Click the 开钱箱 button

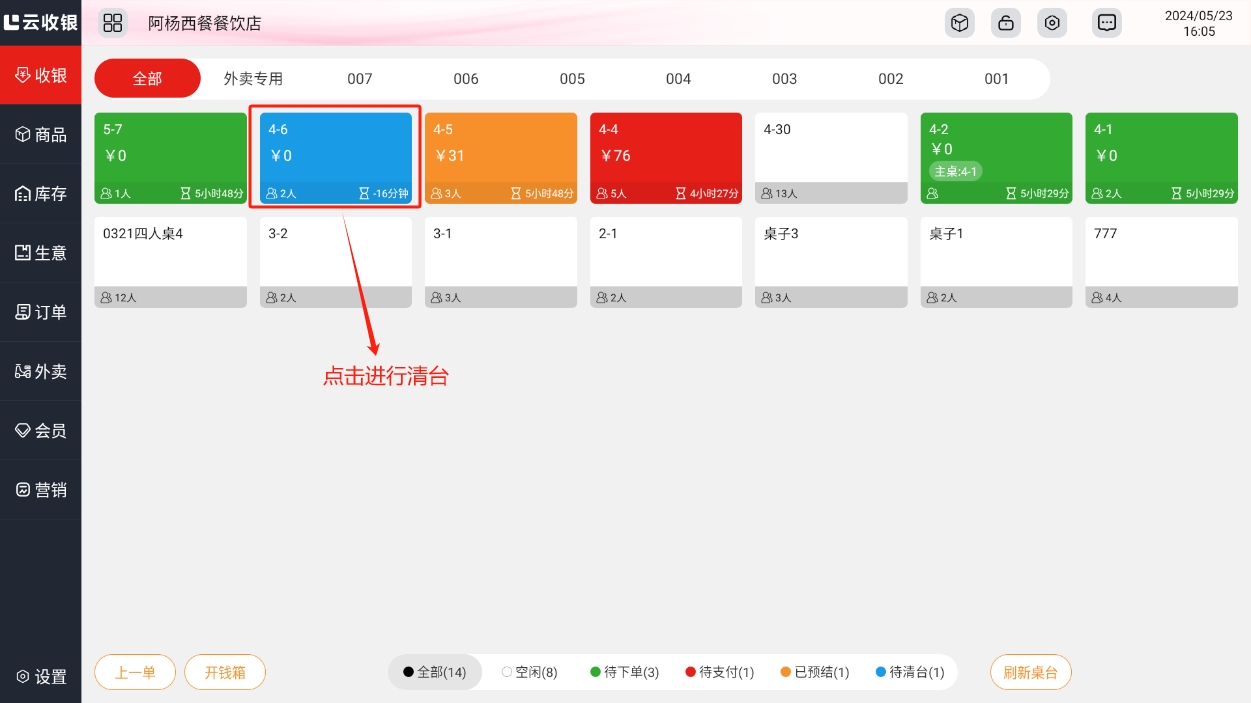tap(225, 673)
